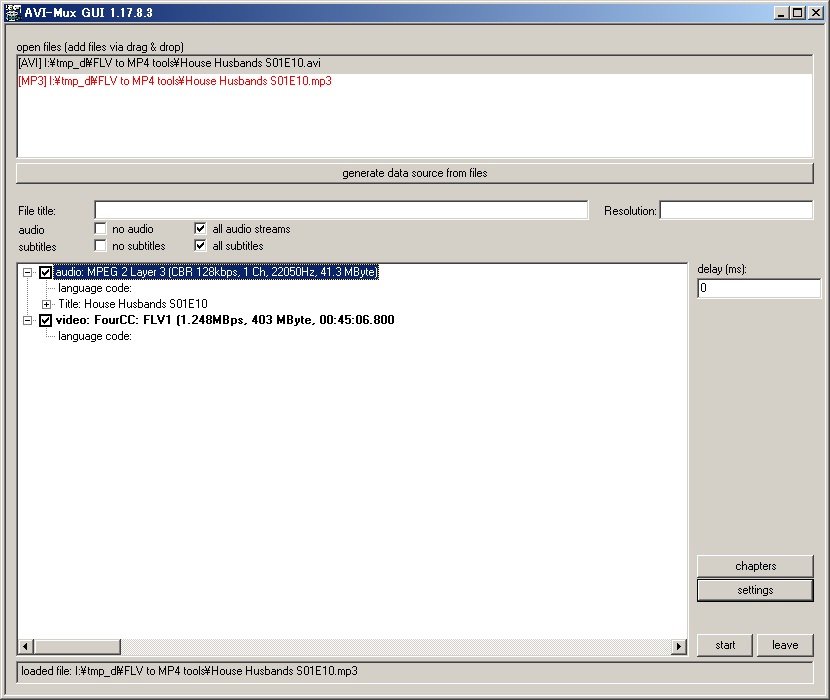The height and width of the screenshot is (700, 830).
Task: Collapse the audio MPEG 2 Layer 3 node
Action: (29, 271)
